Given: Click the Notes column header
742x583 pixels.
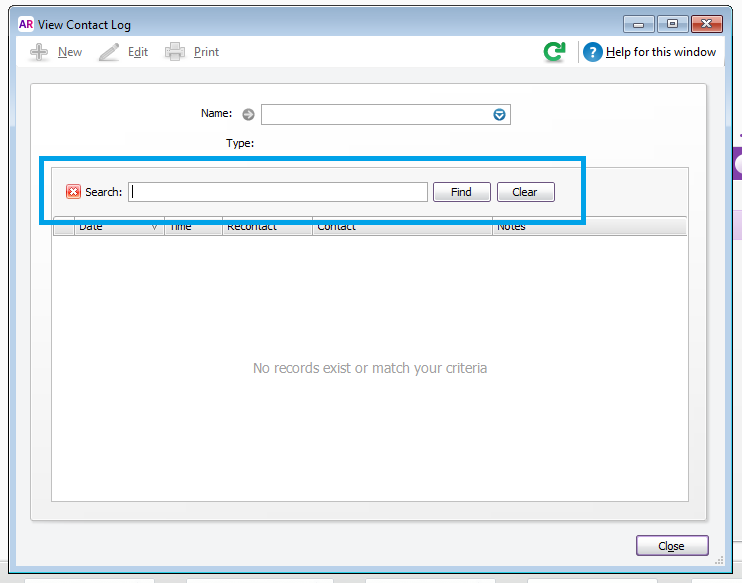Looking at the screenshot, I should pos(588,228).
